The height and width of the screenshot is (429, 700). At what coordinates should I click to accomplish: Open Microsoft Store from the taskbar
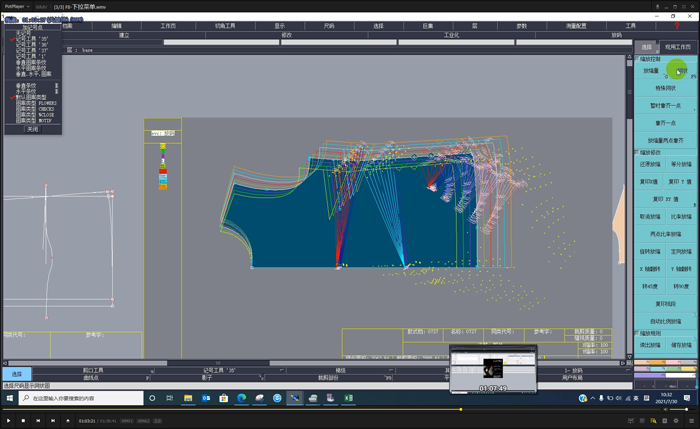coord(224,398)
